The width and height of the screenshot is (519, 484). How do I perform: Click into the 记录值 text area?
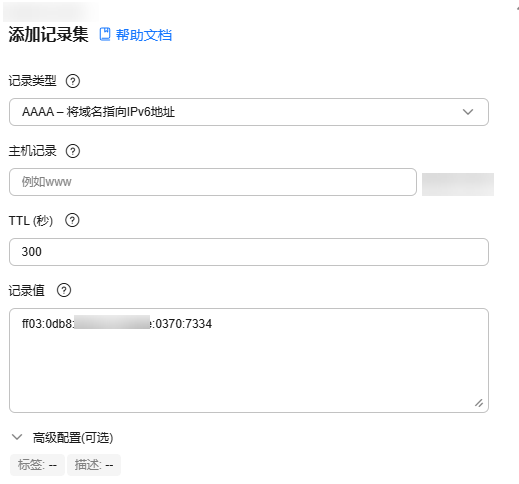[249, 360]
